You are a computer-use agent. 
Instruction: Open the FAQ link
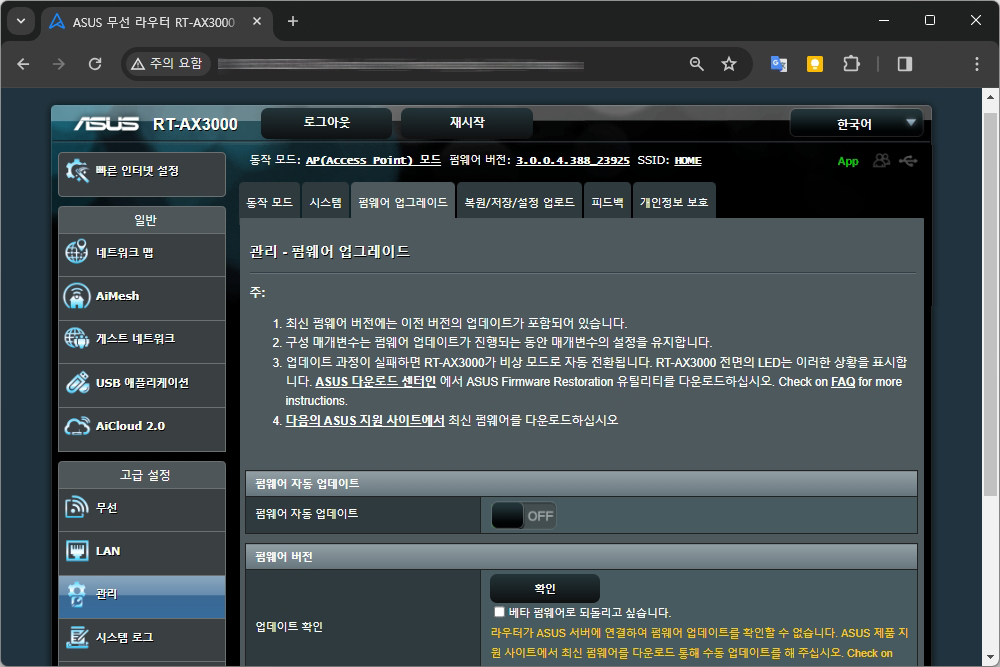[843, 381]
